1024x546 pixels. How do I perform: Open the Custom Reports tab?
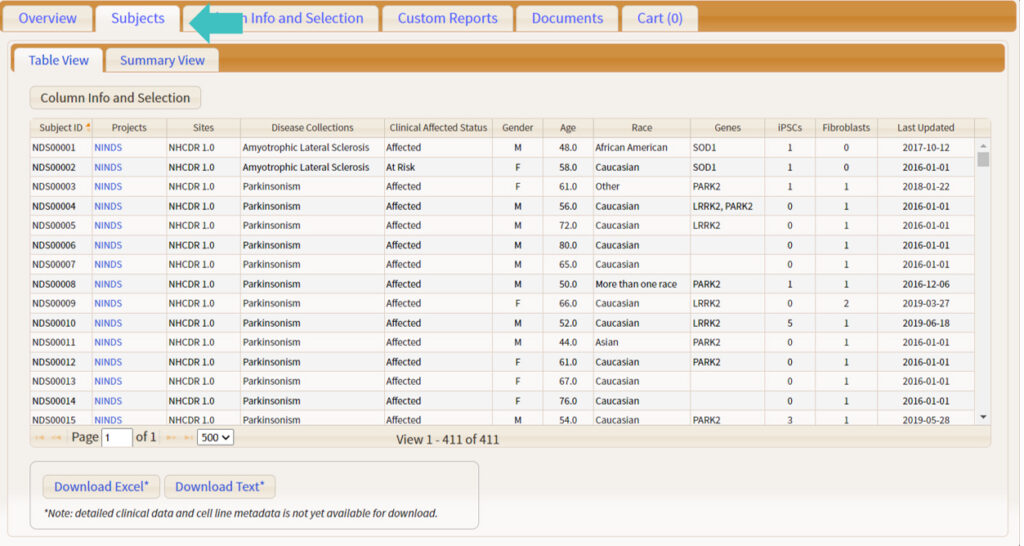pos(447,18)
